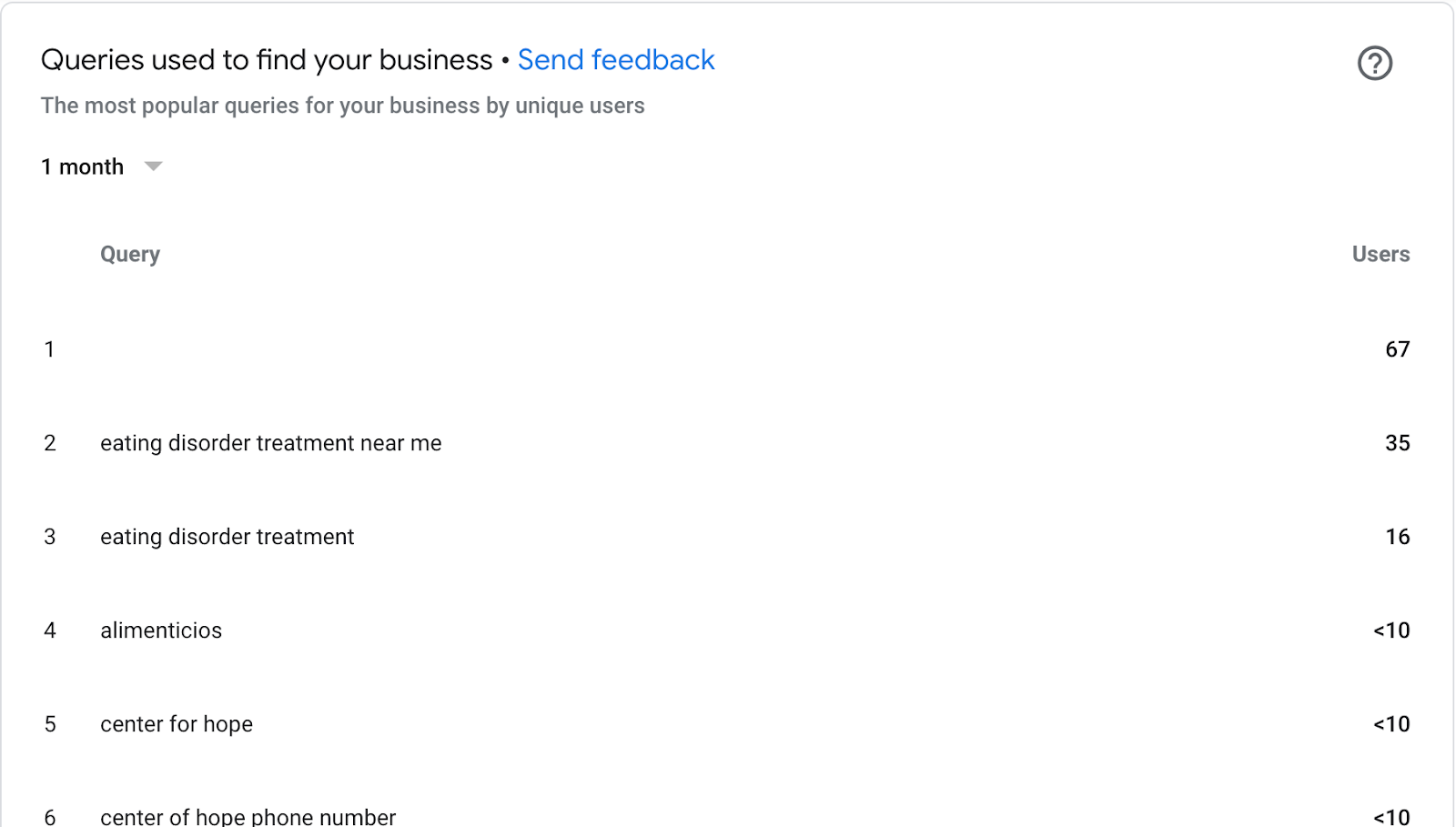The height and width of the screenshot is (827, 1456).
Task: Open the help question mark icon
Action: [1374, 63]
